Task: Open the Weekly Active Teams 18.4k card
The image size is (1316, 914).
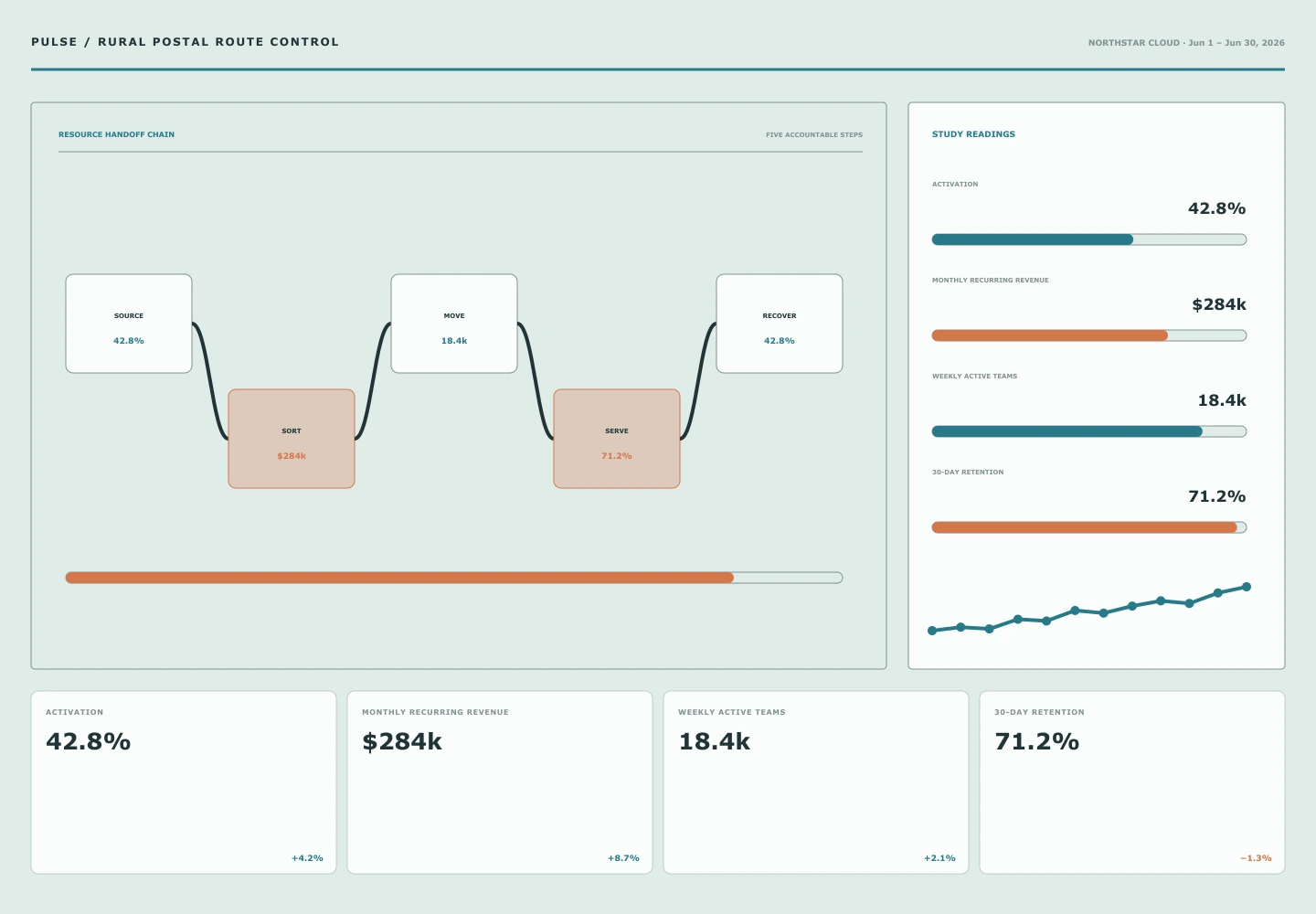Action: (816, 782)
